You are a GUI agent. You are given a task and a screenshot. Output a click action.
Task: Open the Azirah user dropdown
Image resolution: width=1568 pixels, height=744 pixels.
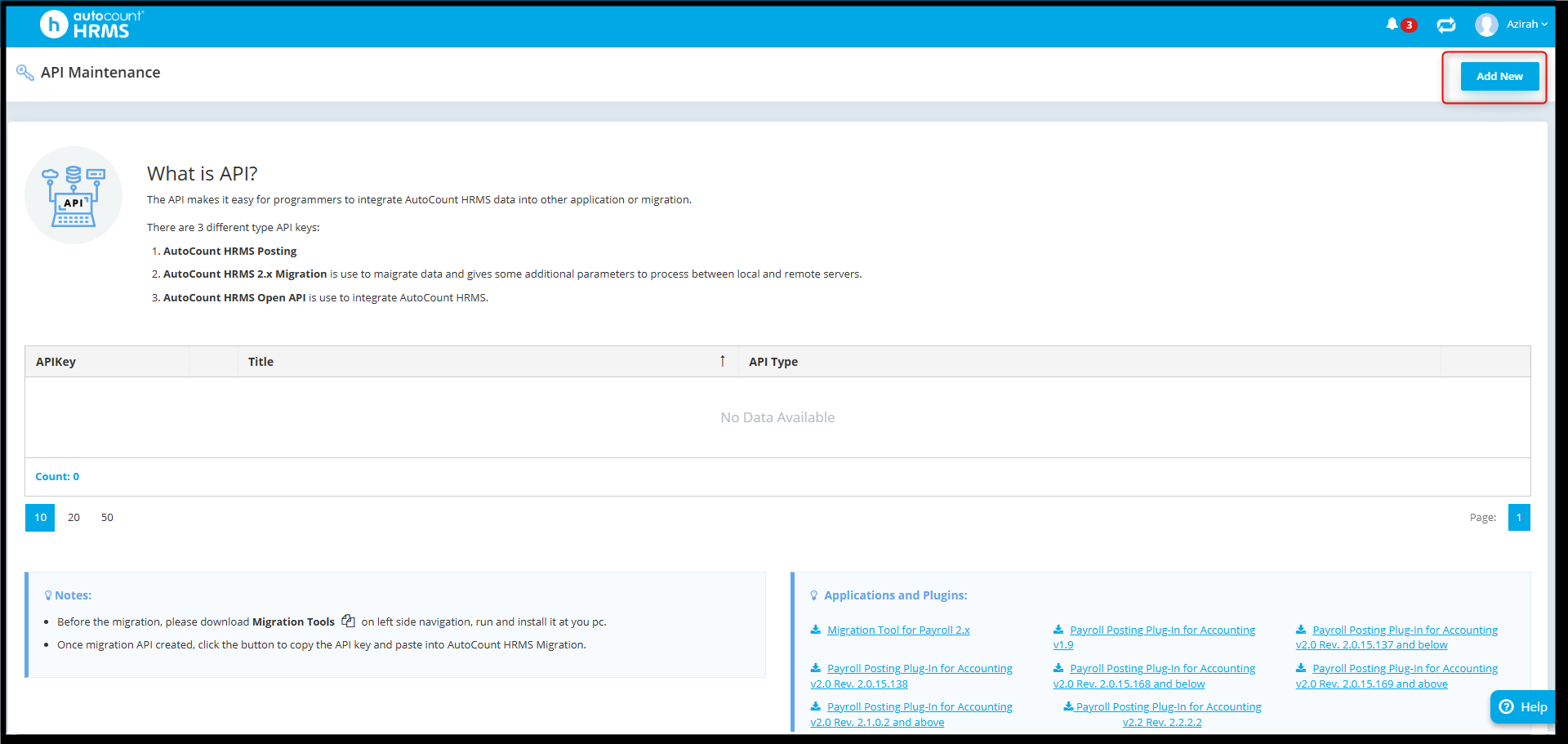(1526, 25)
